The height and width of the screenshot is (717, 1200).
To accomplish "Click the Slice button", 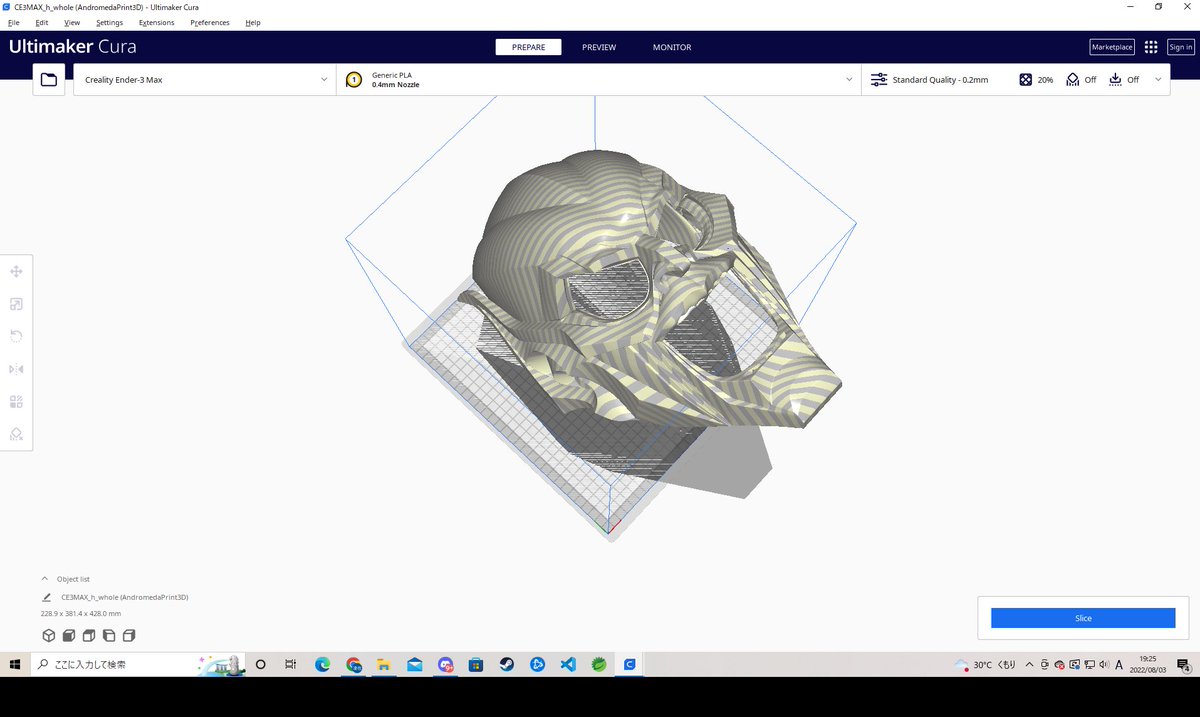I will click(1083, 618).
